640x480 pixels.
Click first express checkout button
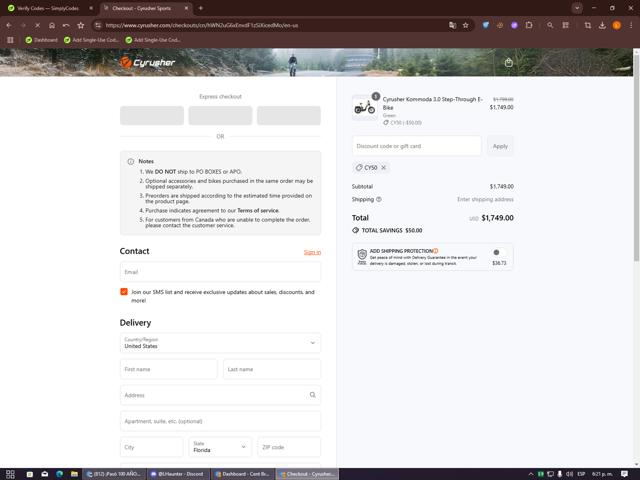tap(152, 116)
